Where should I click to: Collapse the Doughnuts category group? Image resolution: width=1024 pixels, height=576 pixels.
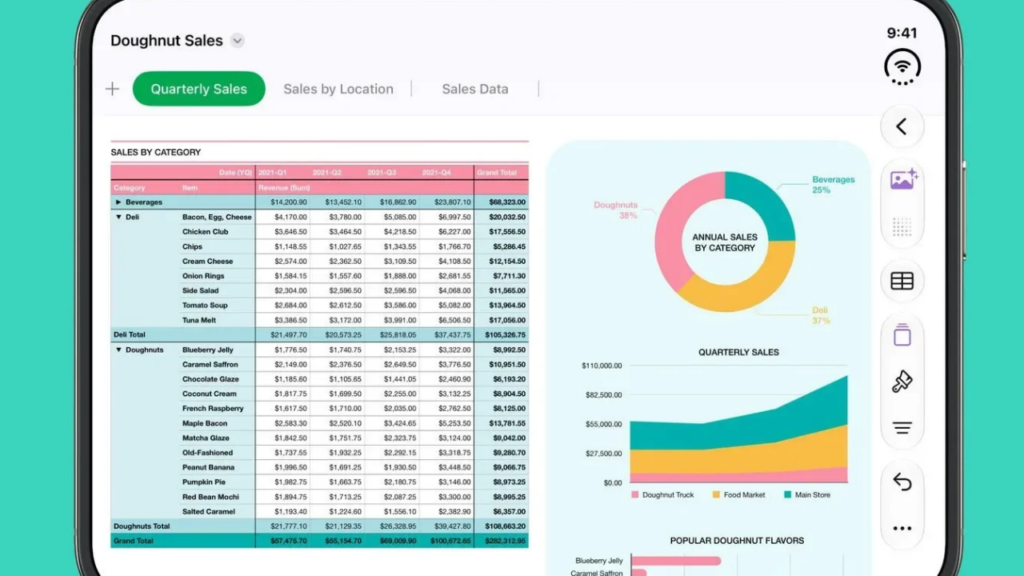(118, 350)
